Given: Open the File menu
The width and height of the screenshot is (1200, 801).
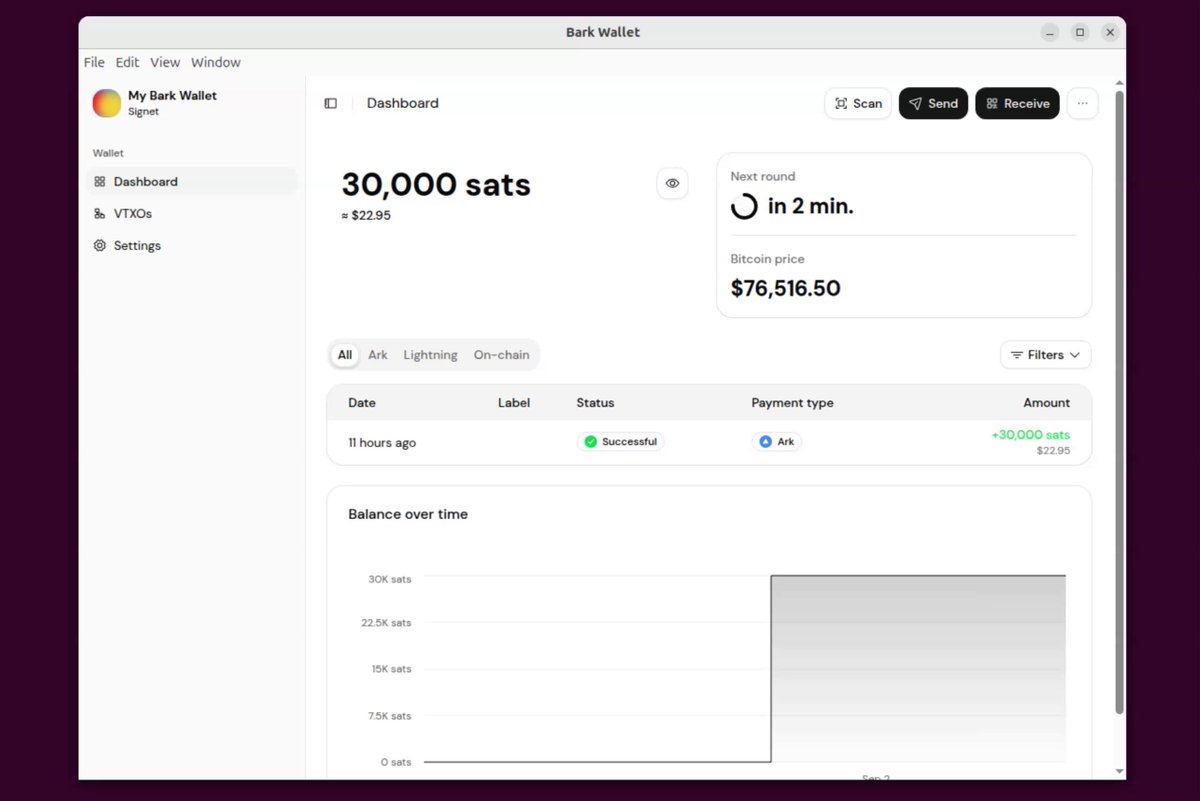Looking at the screenshot, I should [x=94, y=62].
